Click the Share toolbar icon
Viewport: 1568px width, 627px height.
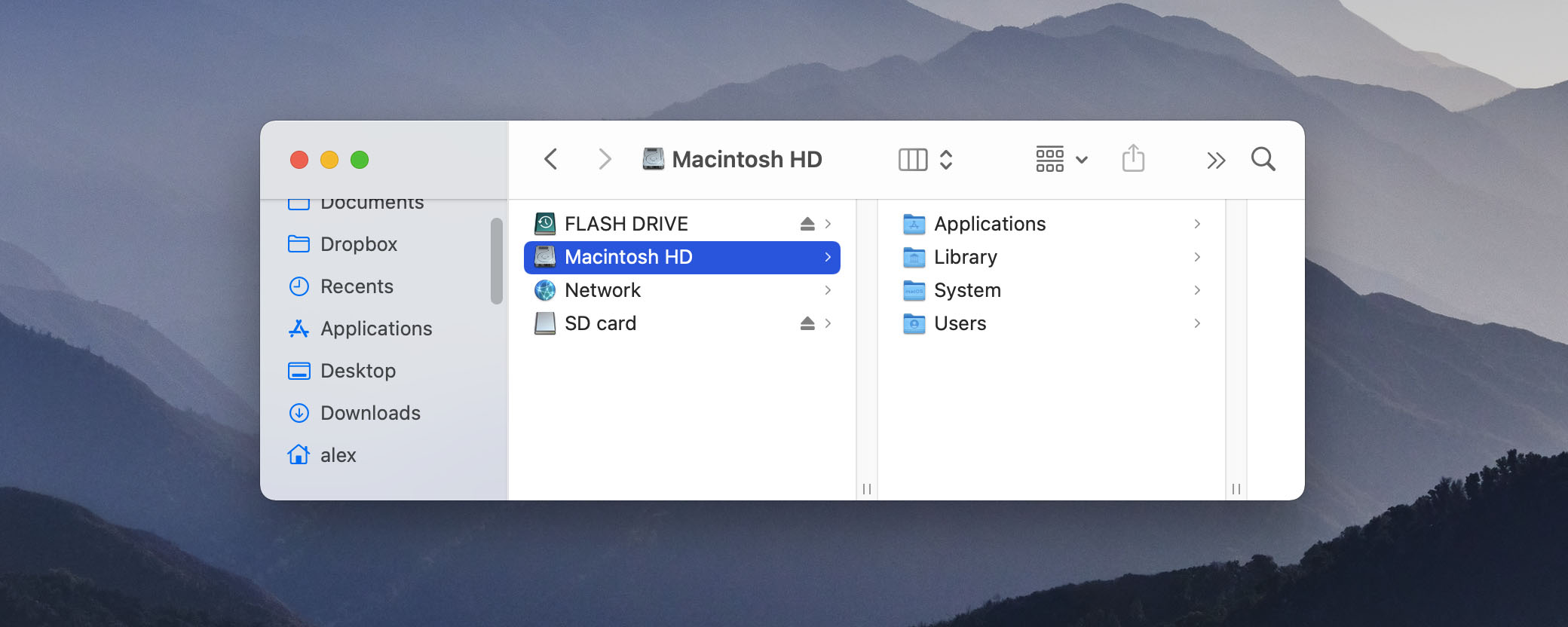(x=1133, y=158)
